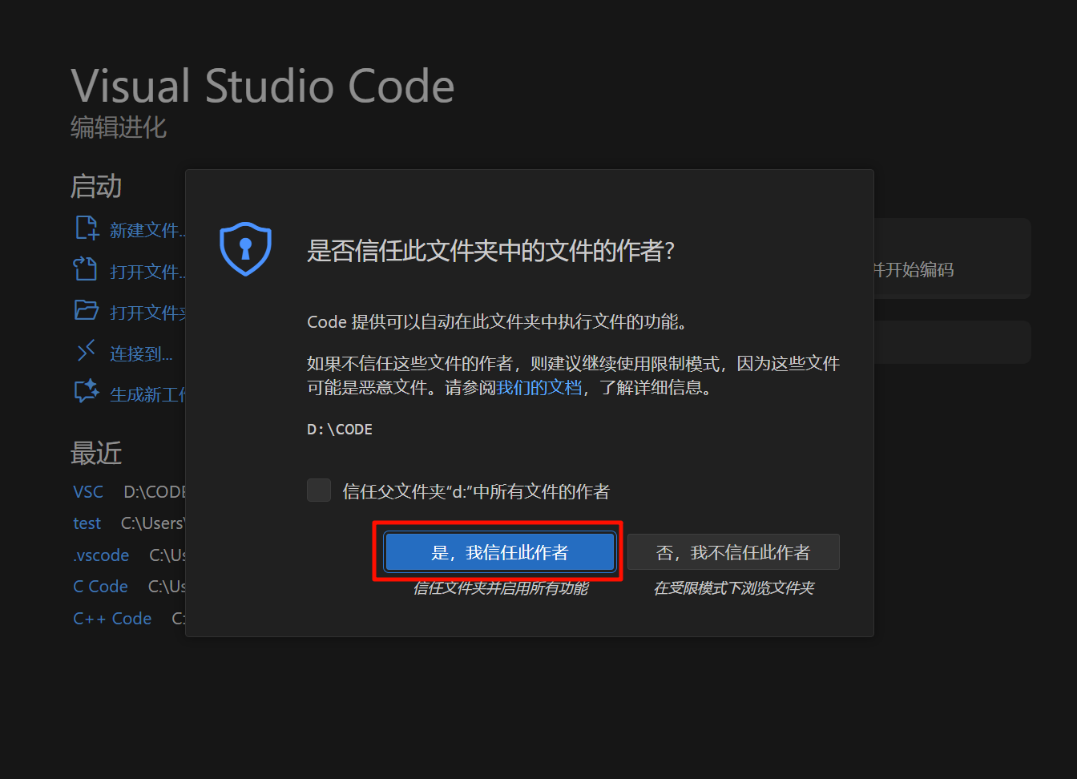Open recent folder C Code
The width and height of the screenshot is (1077, 779).
pos(100,587)
